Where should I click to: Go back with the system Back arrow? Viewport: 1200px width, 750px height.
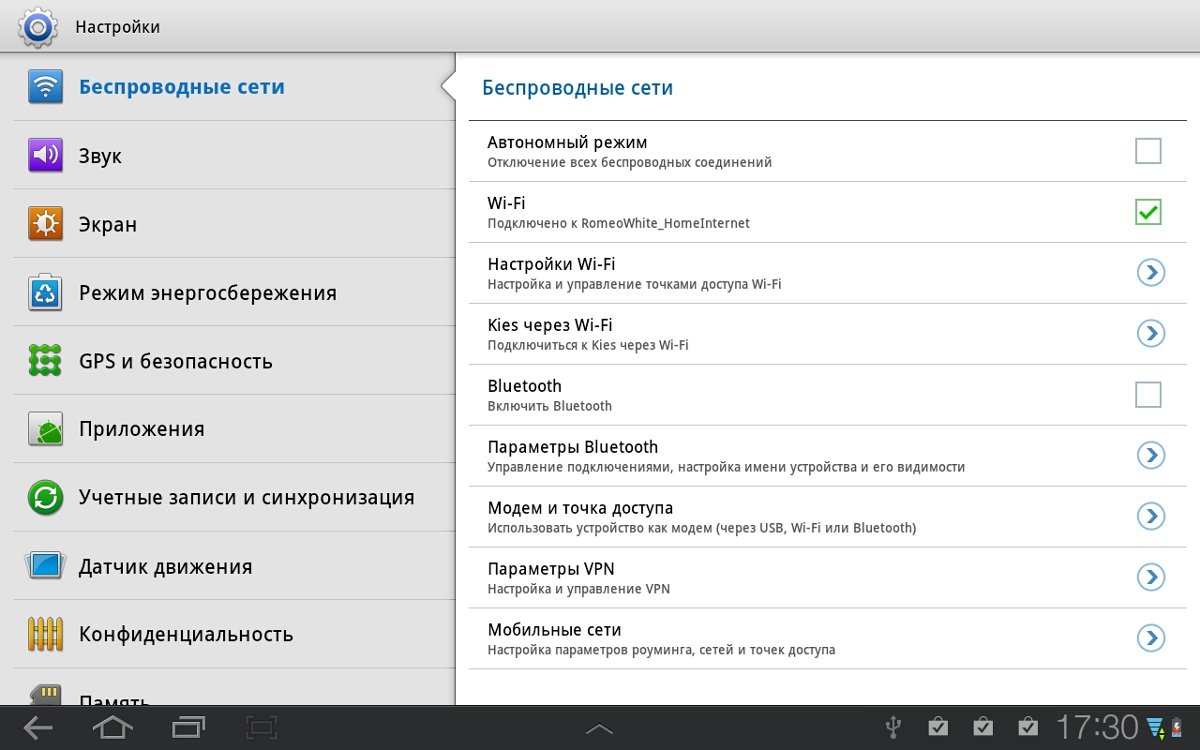click(38, 727)
